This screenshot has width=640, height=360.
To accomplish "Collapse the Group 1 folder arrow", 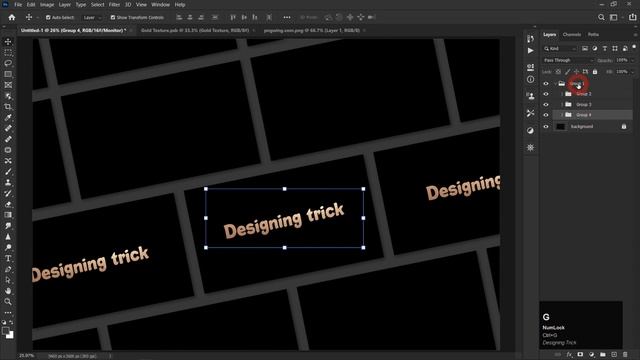I will pyautogui.click(x=556, y=84).
